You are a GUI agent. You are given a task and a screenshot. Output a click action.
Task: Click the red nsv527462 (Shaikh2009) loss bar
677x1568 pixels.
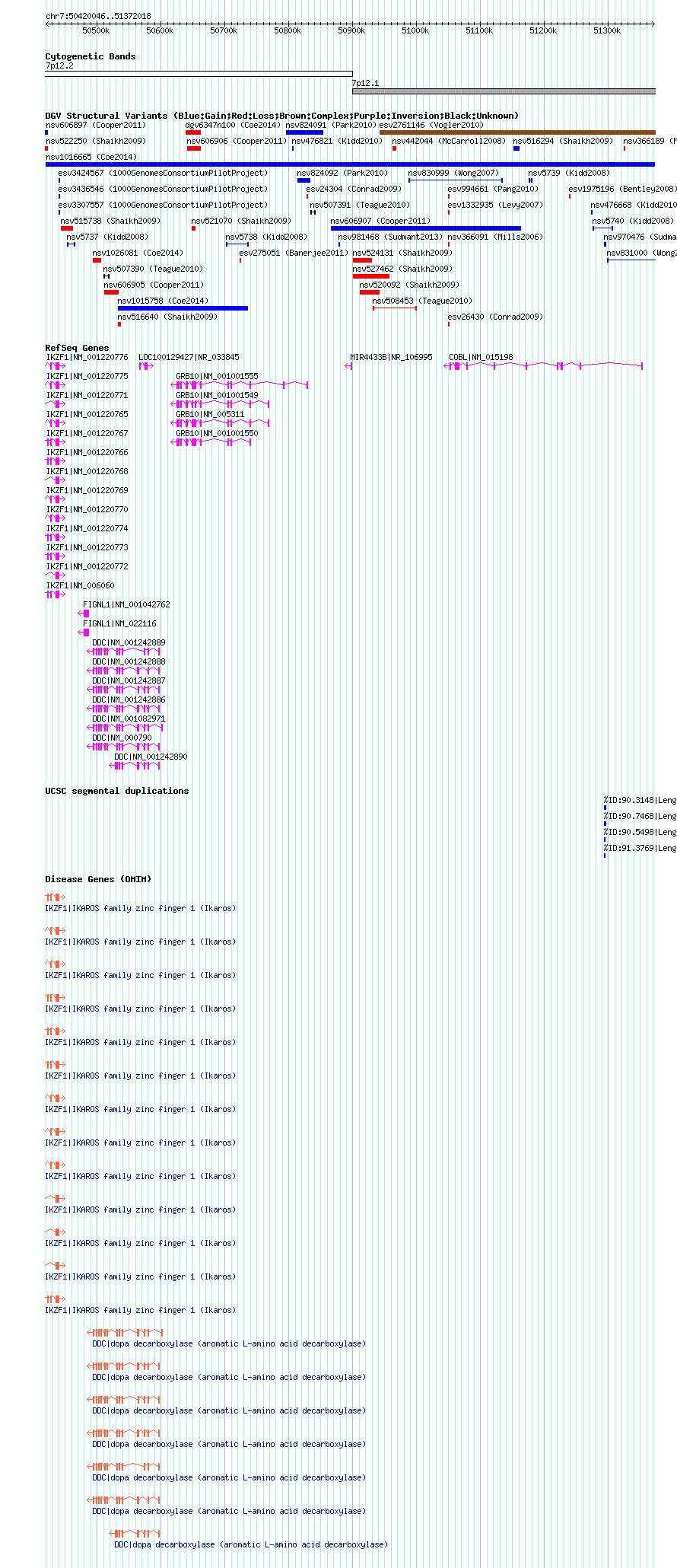[x=370, y=276]
